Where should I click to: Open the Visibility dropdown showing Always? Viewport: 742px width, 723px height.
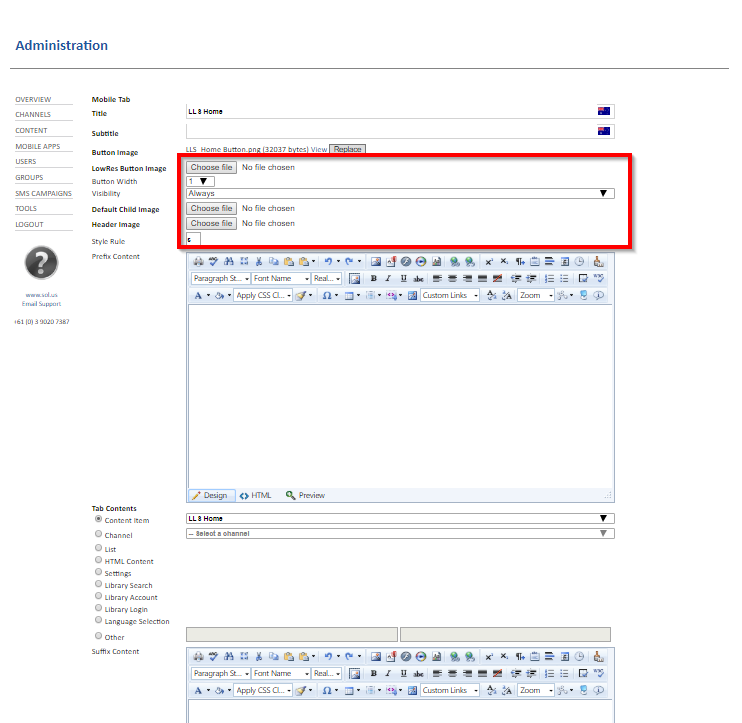pos(400,194)
